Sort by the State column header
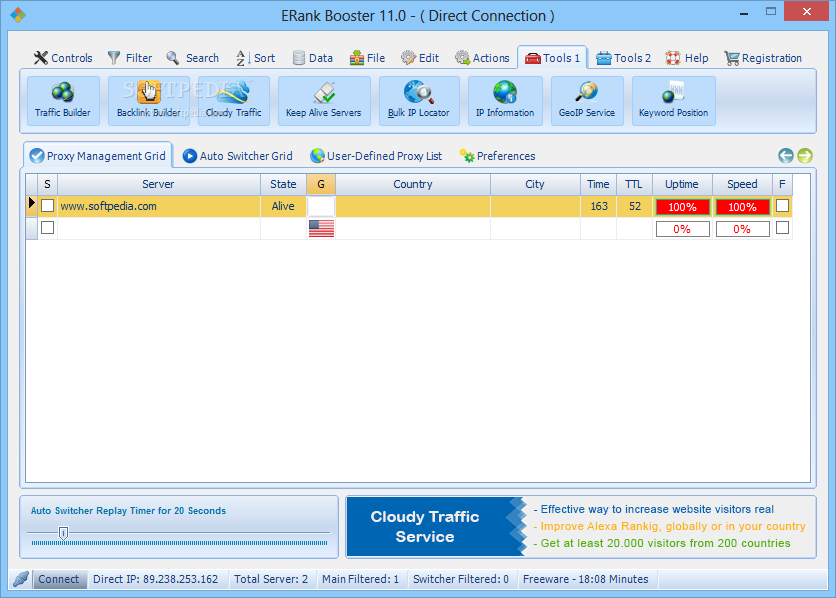Viewport: 836px width, 598px height. tap(283, 184)
